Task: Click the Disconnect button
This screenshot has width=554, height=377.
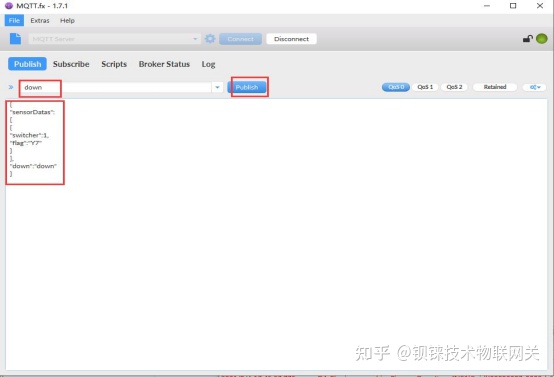Action: (291, 39)
